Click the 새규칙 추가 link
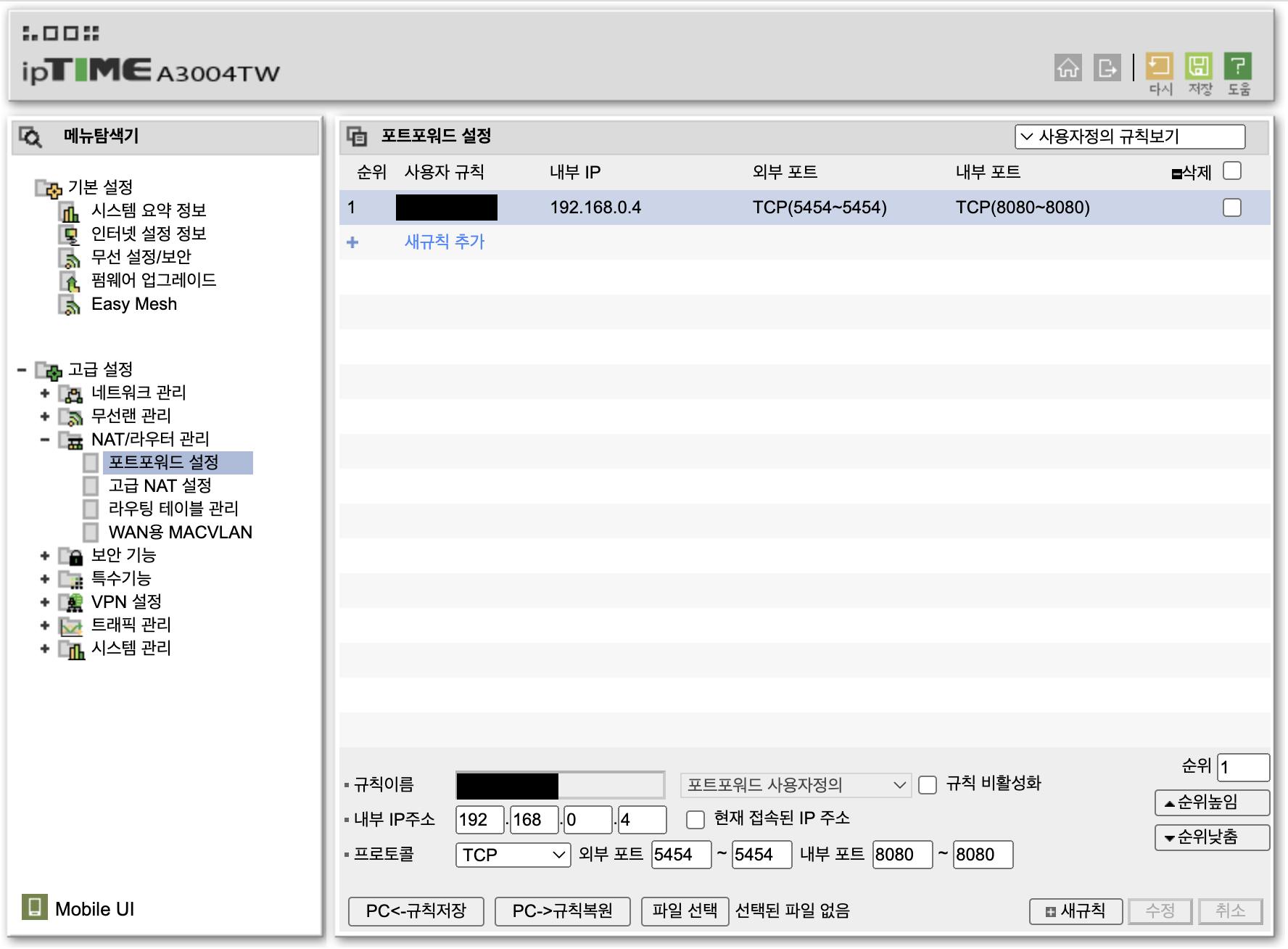Viewport: 1288px width, 949px height. click(445, 242)
